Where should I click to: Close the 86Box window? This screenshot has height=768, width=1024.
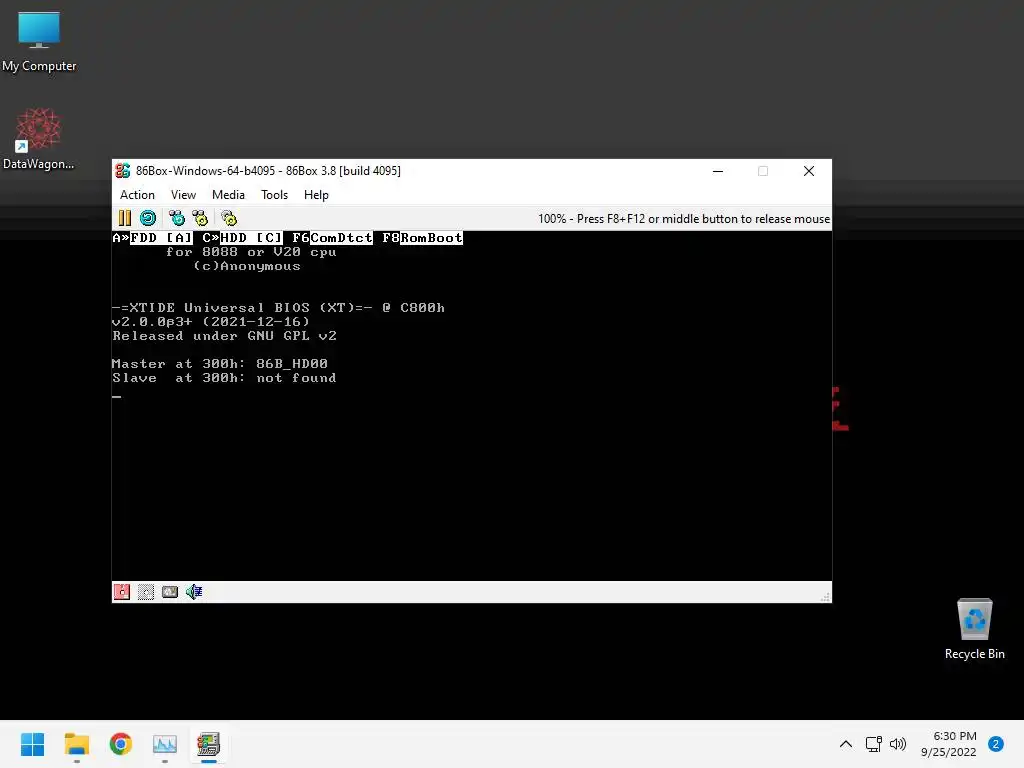coord(808,171)
